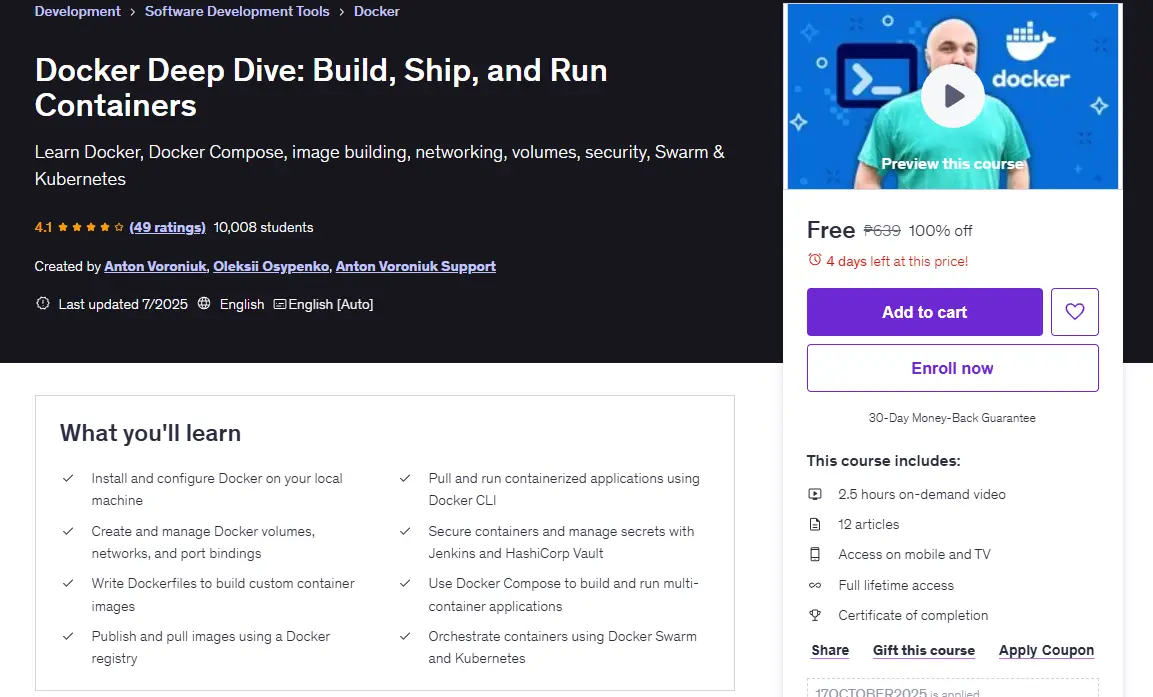Screen dimensions: 1153x697
Task: View instructor Anton Voroniuk profile
Action: tap(155, 266)
